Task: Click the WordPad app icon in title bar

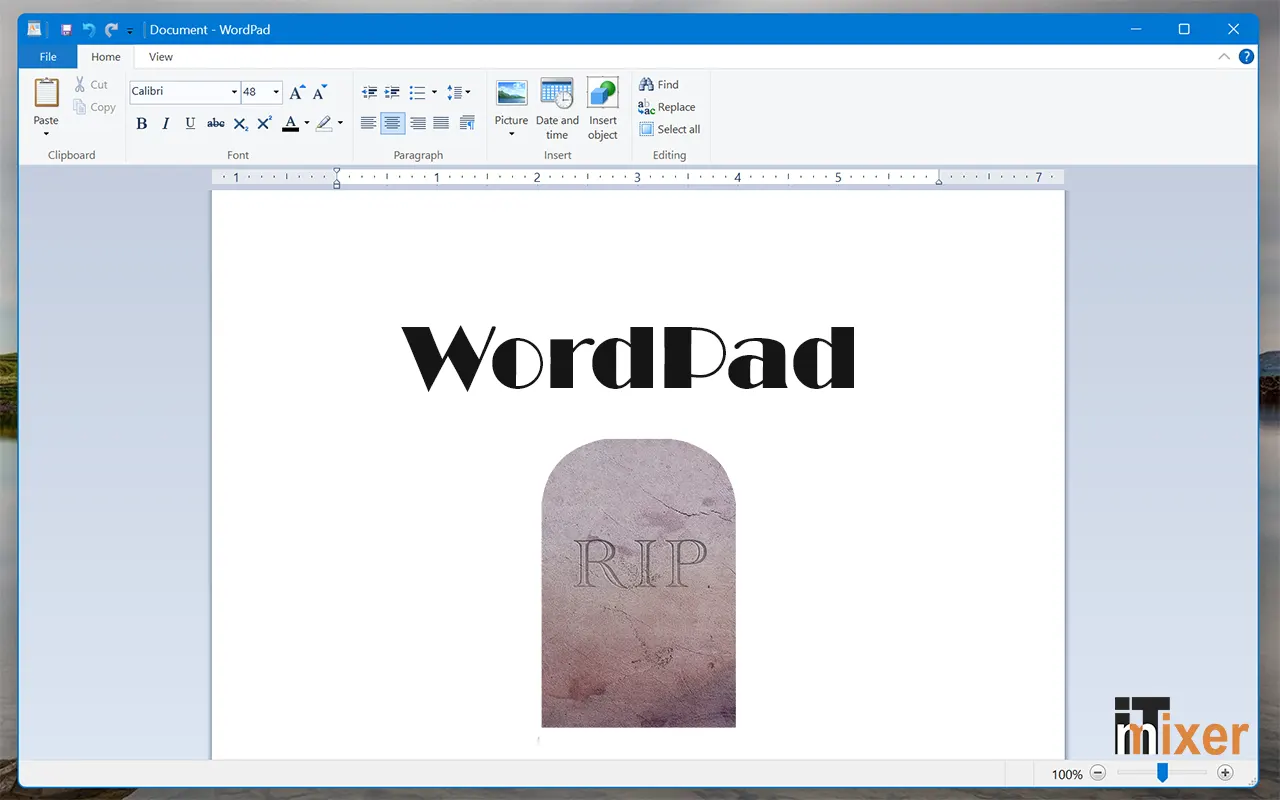Action: coord(35,29)
